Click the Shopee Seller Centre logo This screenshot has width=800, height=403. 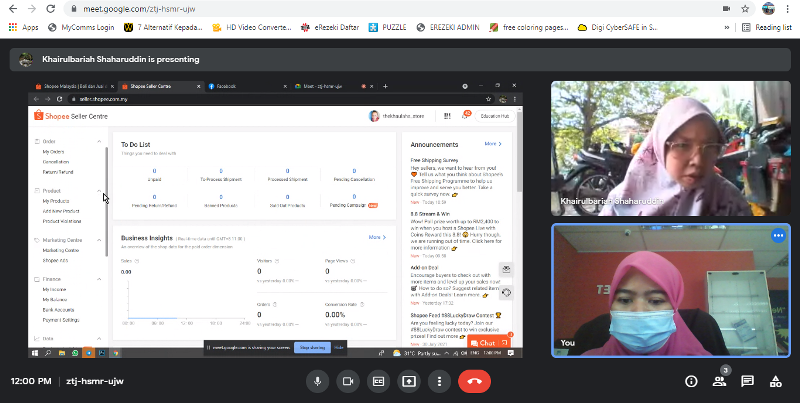pos(71,116)
